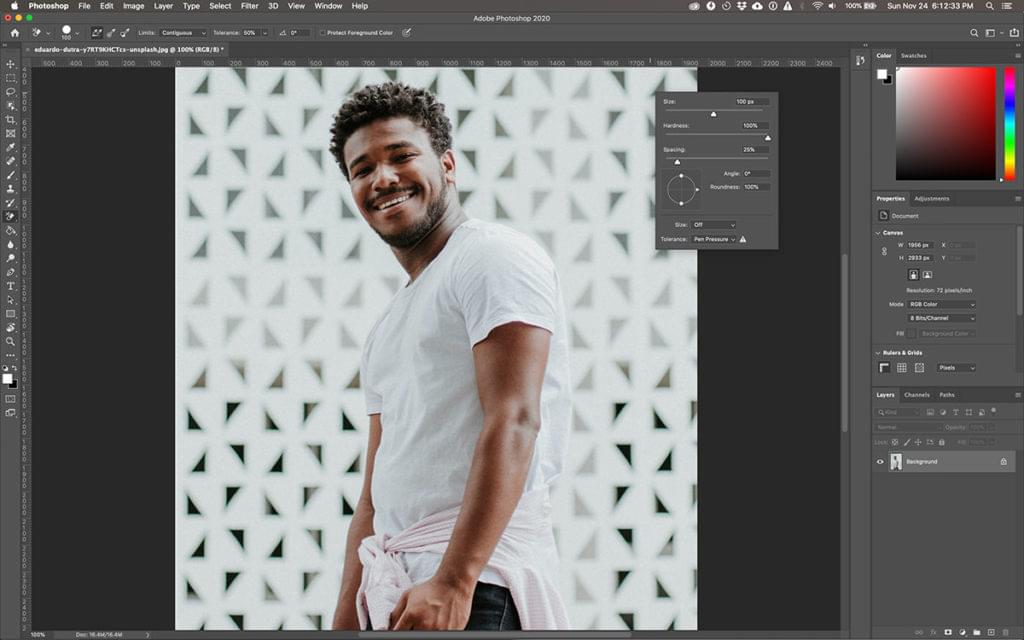Hide the Background layer with eye icon
Viewport: 1024px width, 640px height.
pos(880,462)
